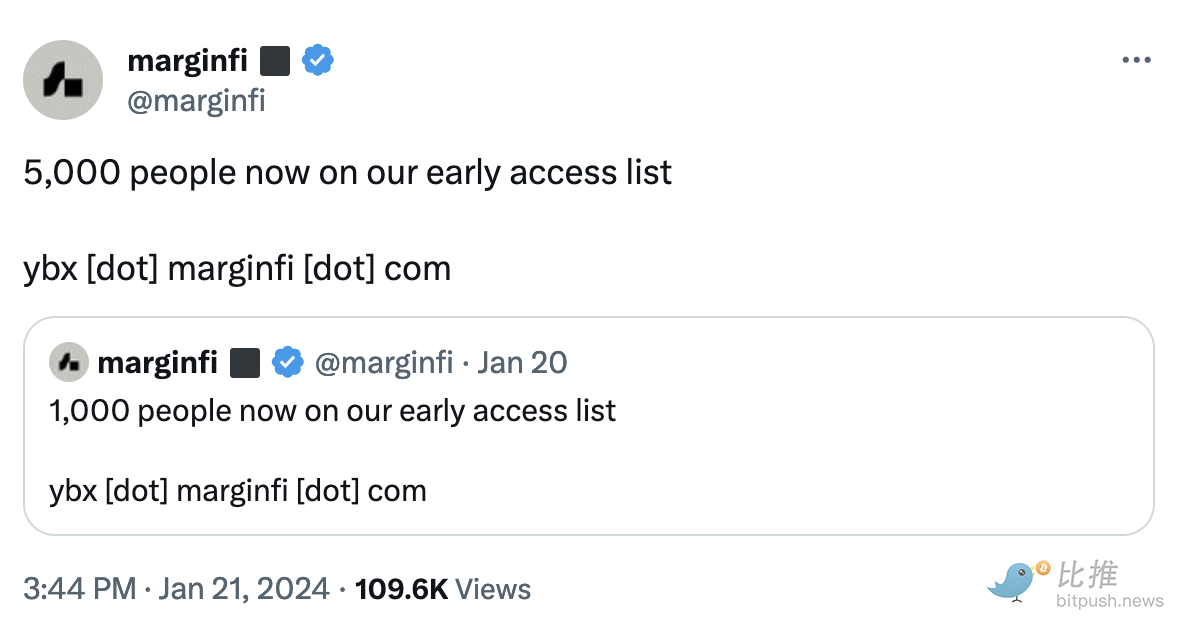
Task: Click the black square badge beside the top marginfi name
Action: click(275, 61)
